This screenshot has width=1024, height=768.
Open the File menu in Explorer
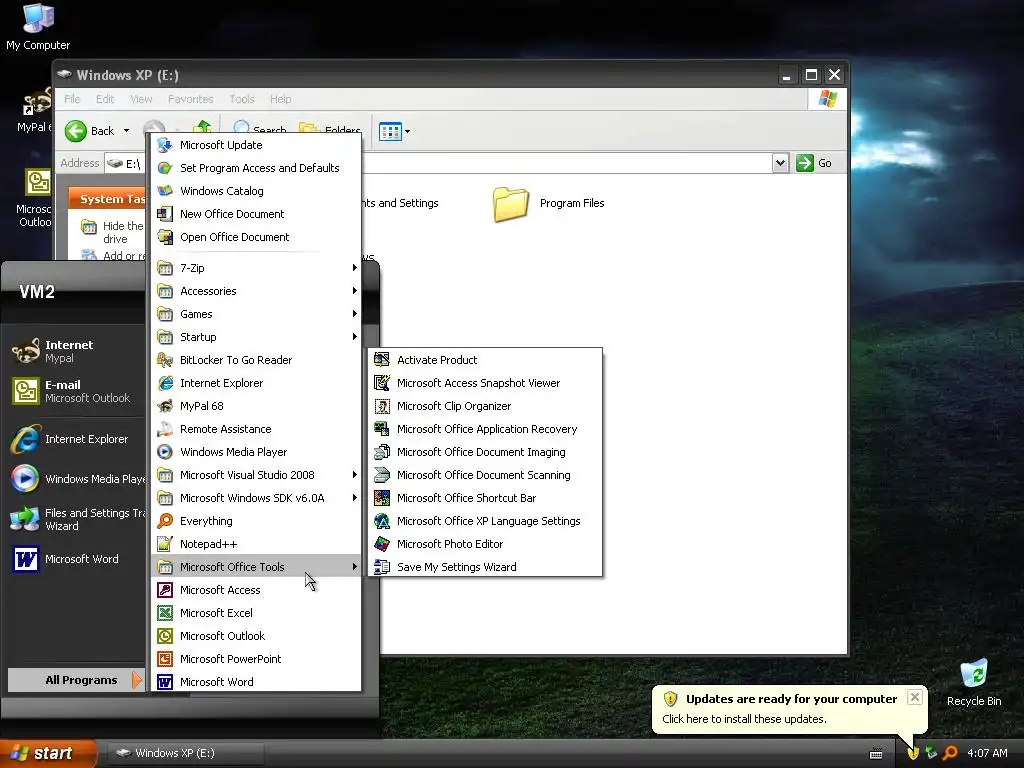[x=72, y=99]
